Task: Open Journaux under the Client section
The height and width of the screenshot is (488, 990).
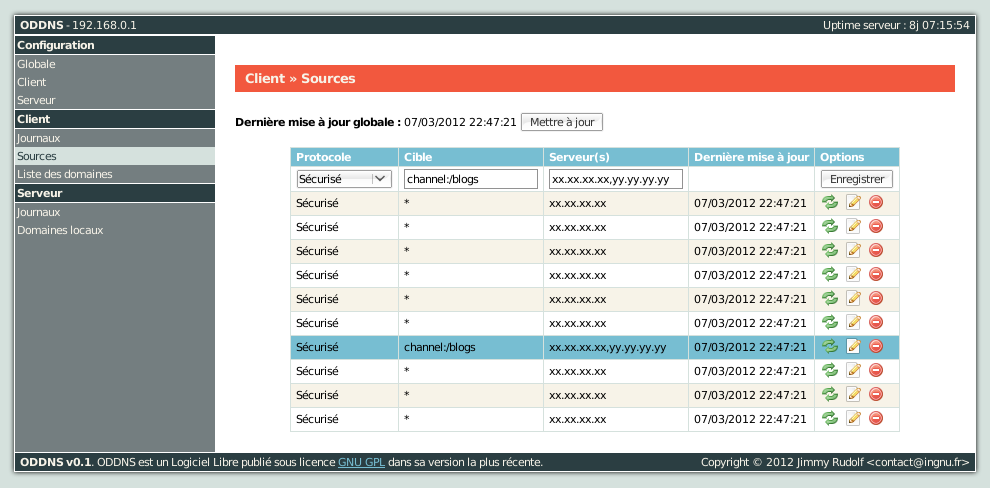Action: (x=39, y=138)
